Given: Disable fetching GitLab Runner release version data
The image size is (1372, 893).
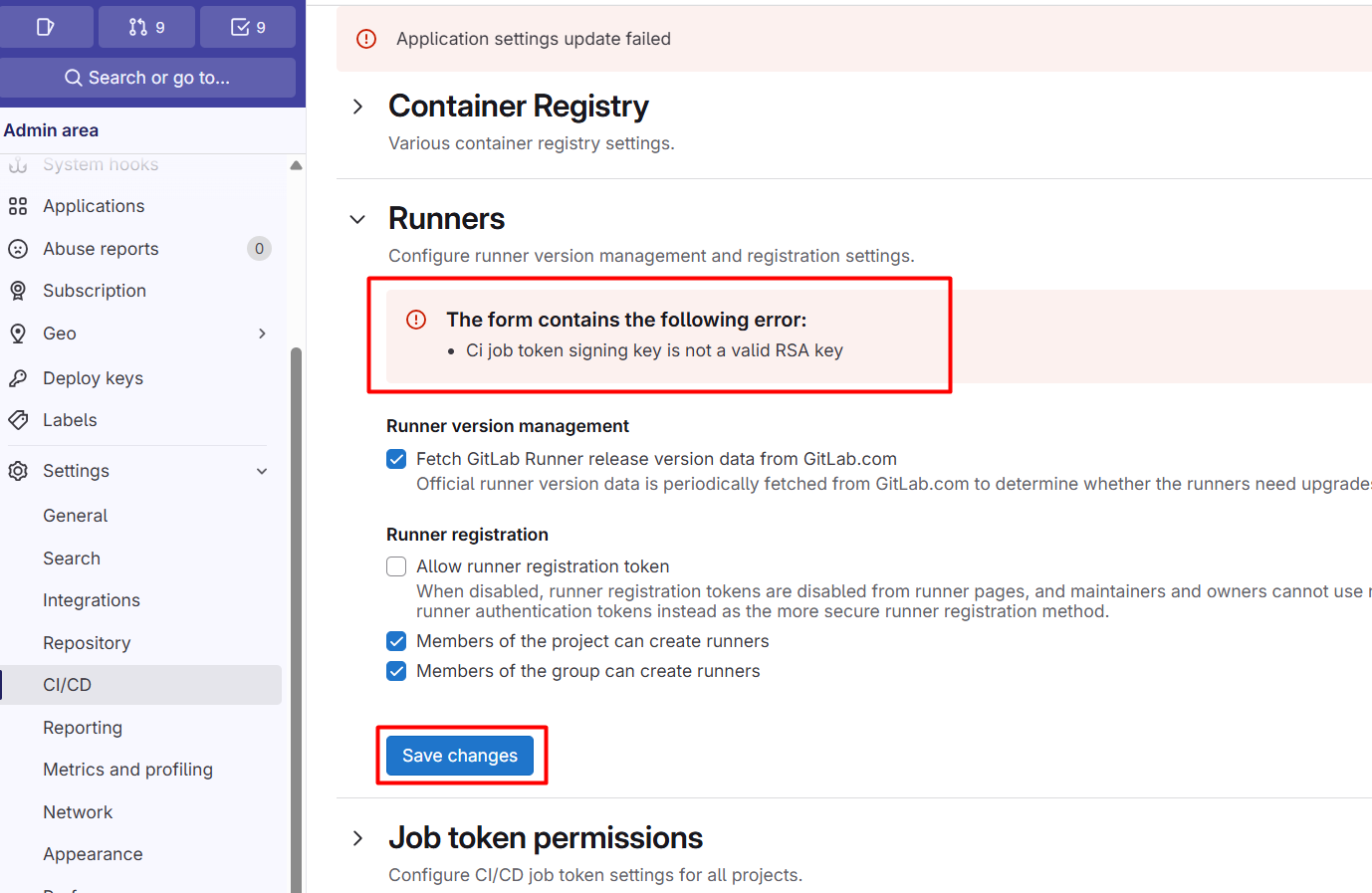Looking at the screenshot, I should point(396,459).
